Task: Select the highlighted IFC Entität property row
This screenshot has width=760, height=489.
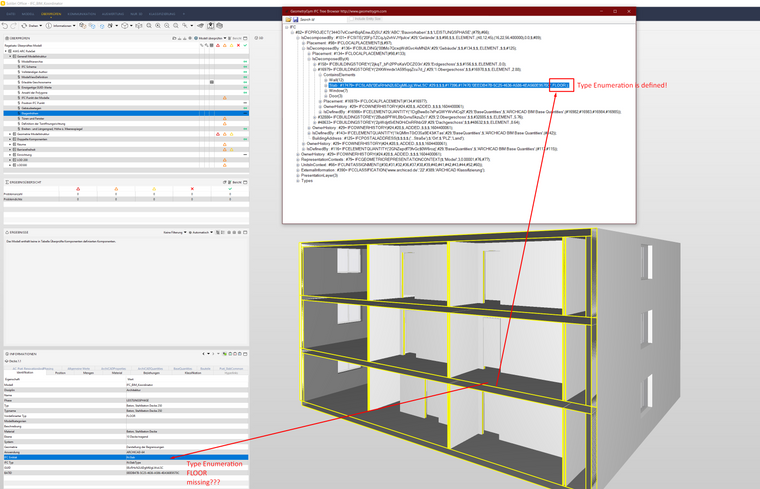Action: [x=126, y=457]
